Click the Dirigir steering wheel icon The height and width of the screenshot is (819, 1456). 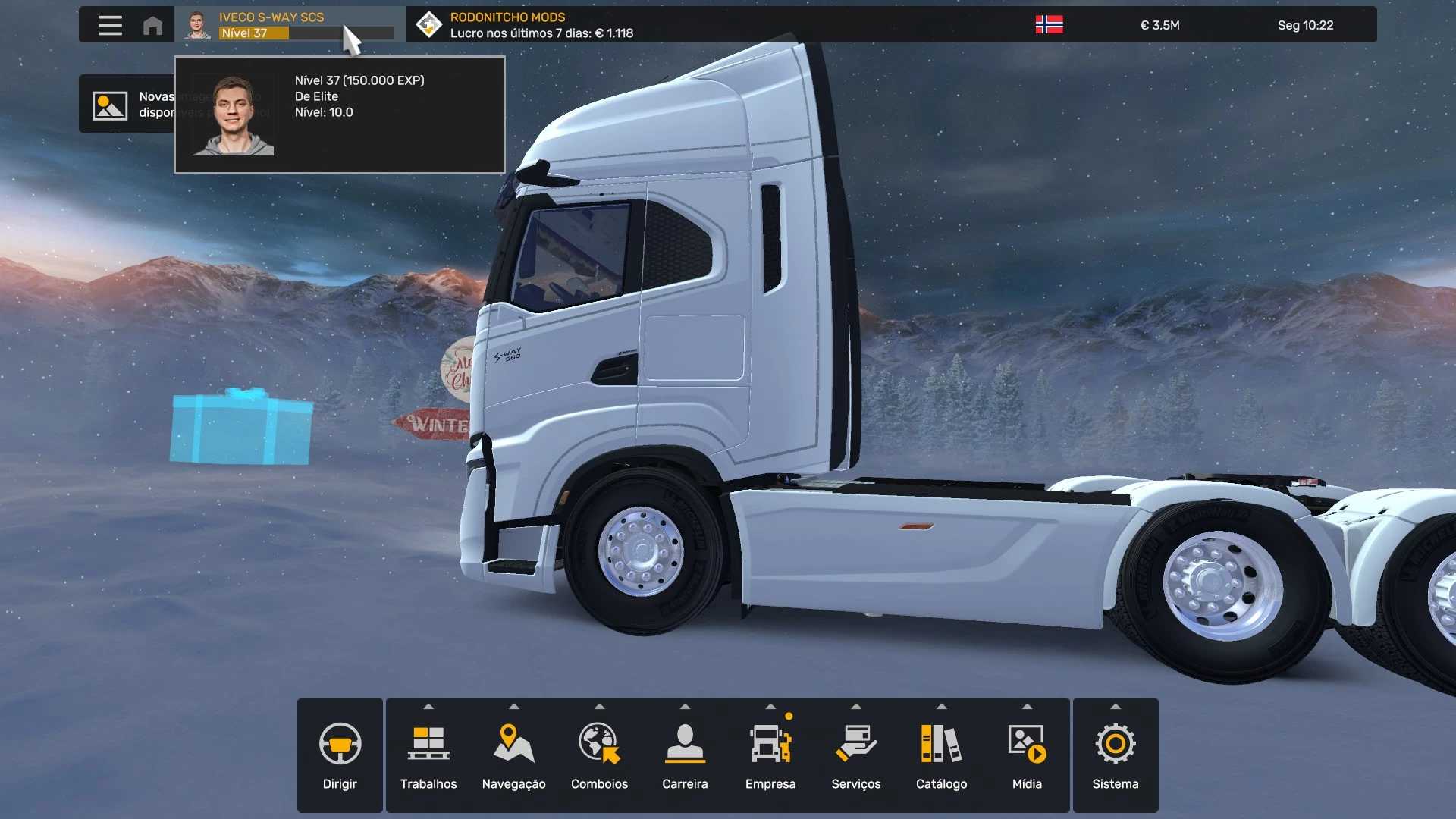[x=340, y=744]
